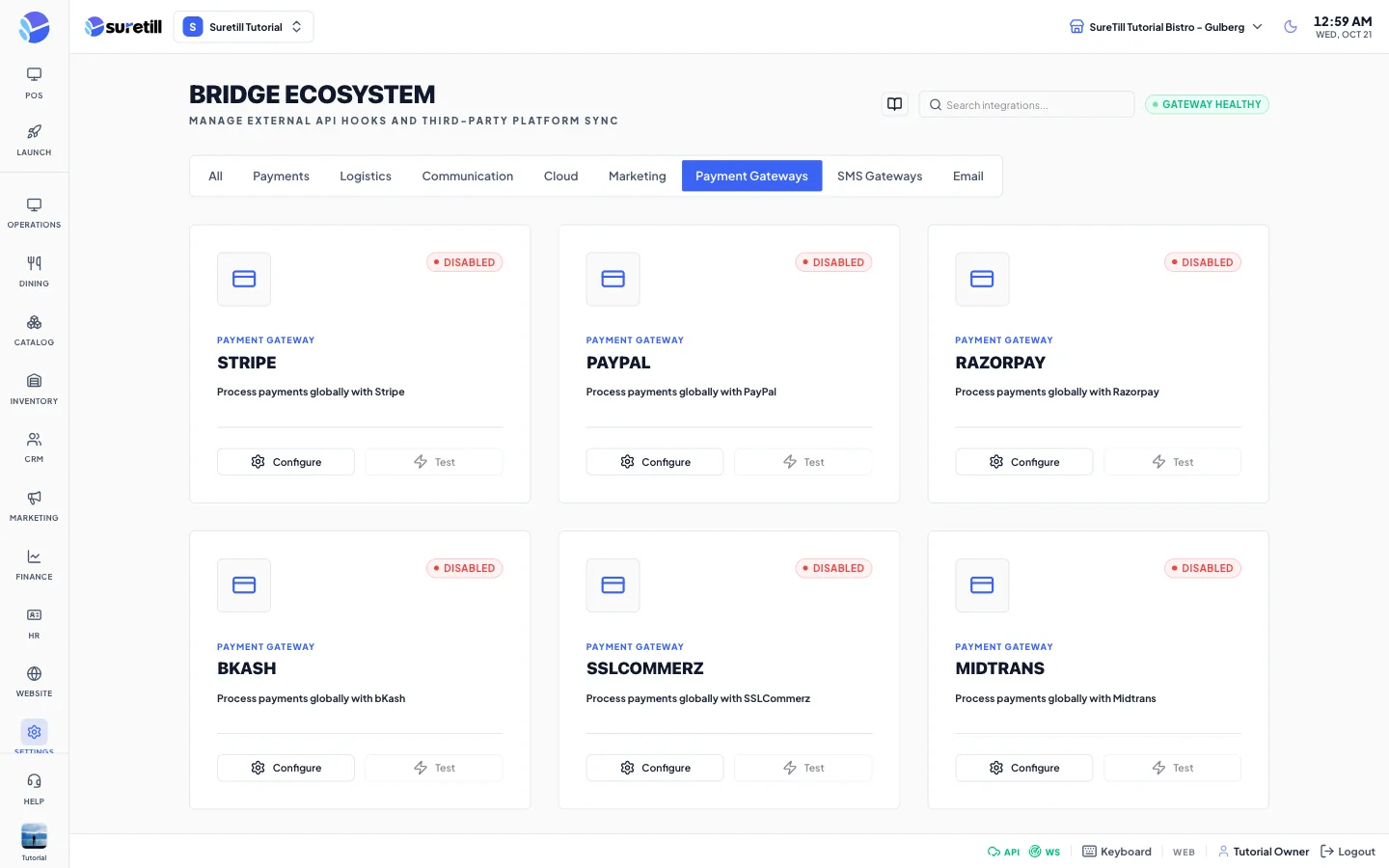Screen dimensions: 1389x868
Task: Switch to the Cloud tab
Action: point(560,176)
